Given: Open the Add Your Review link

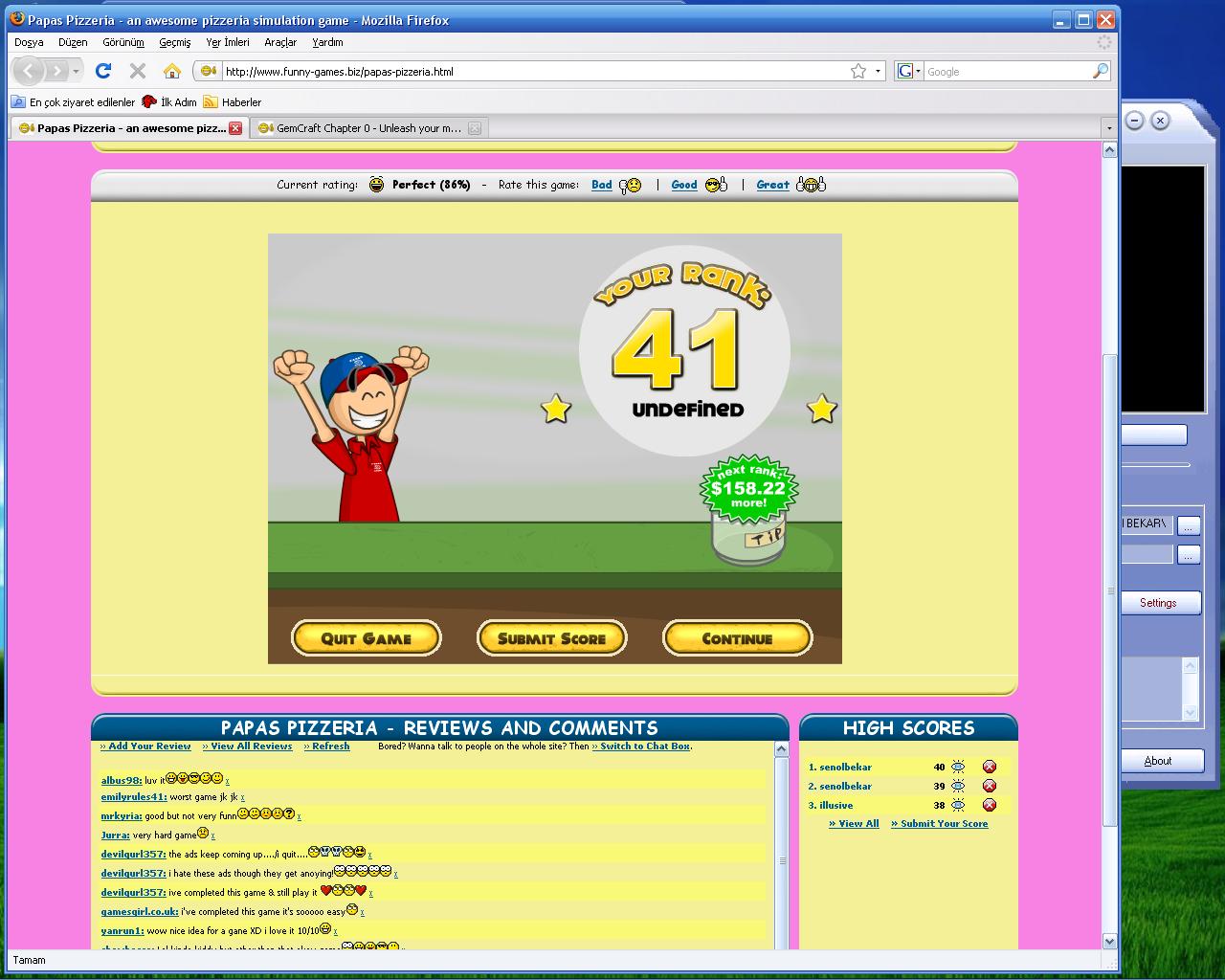Looking at the screenshot, I should pos(145,746).
